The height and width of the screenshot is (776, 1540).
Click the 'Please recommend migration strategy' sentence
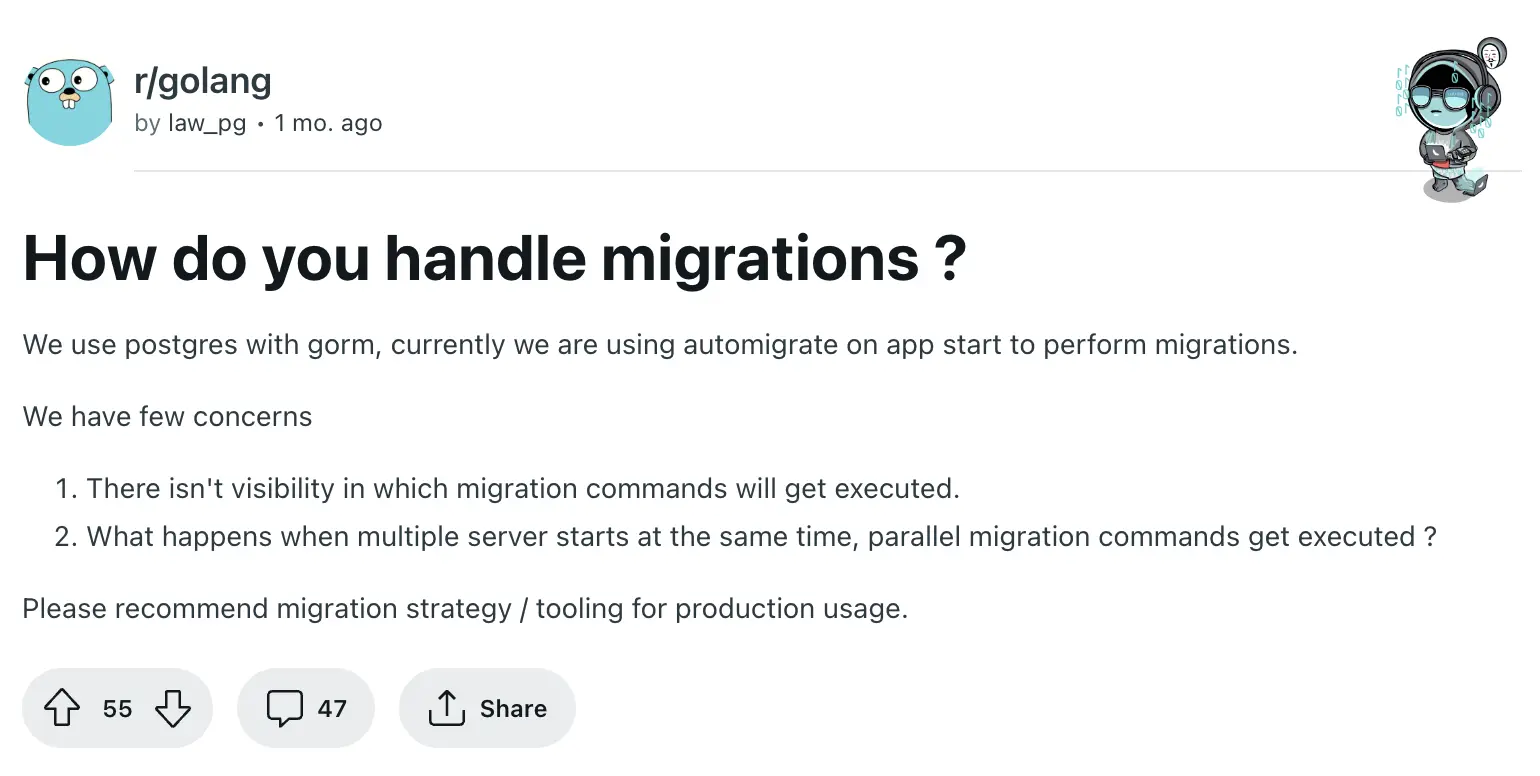465,609
